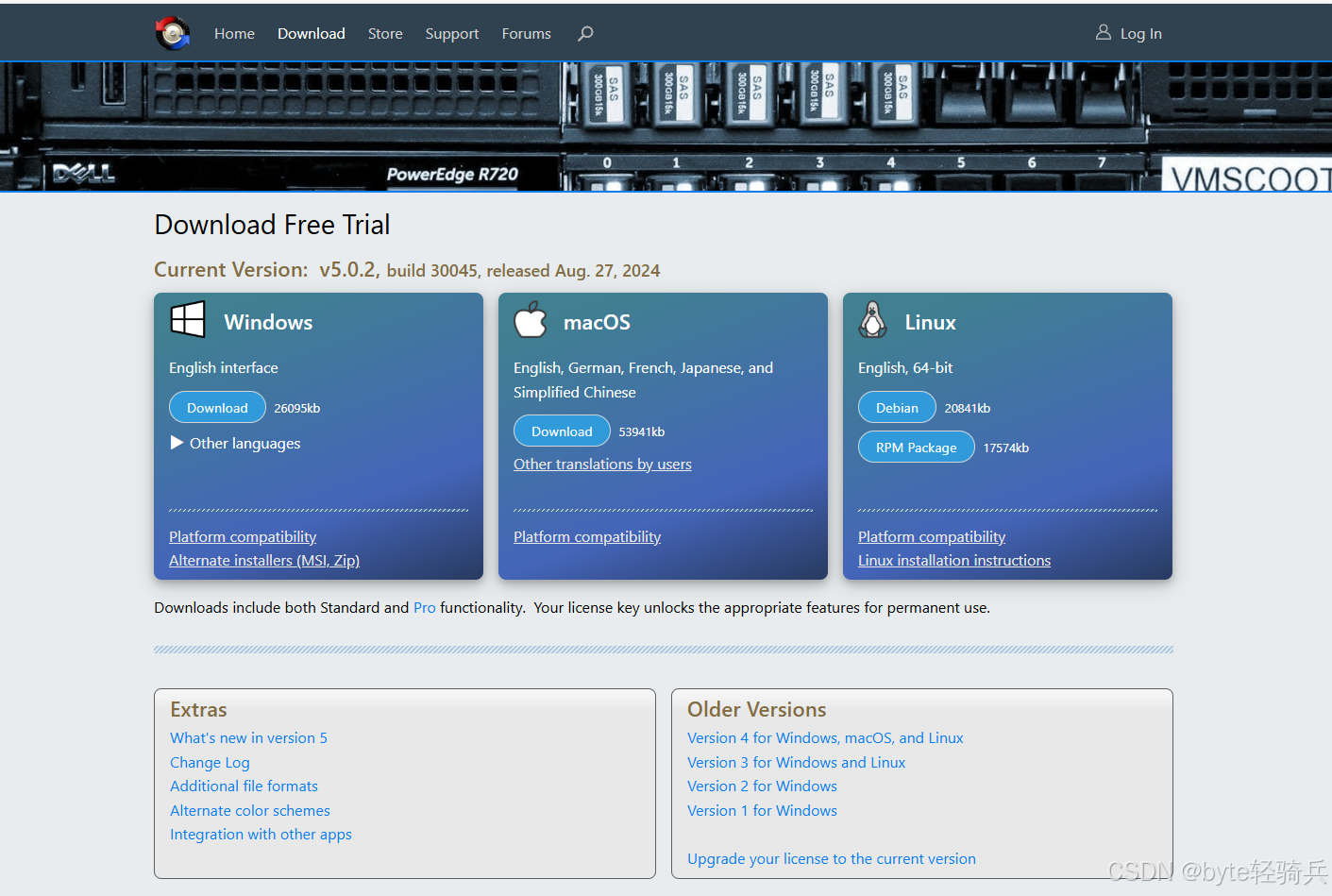The height and width of the screenshot is (896, 1332).
Task: Open Other translations by users link
Action: tap(602, 465)
